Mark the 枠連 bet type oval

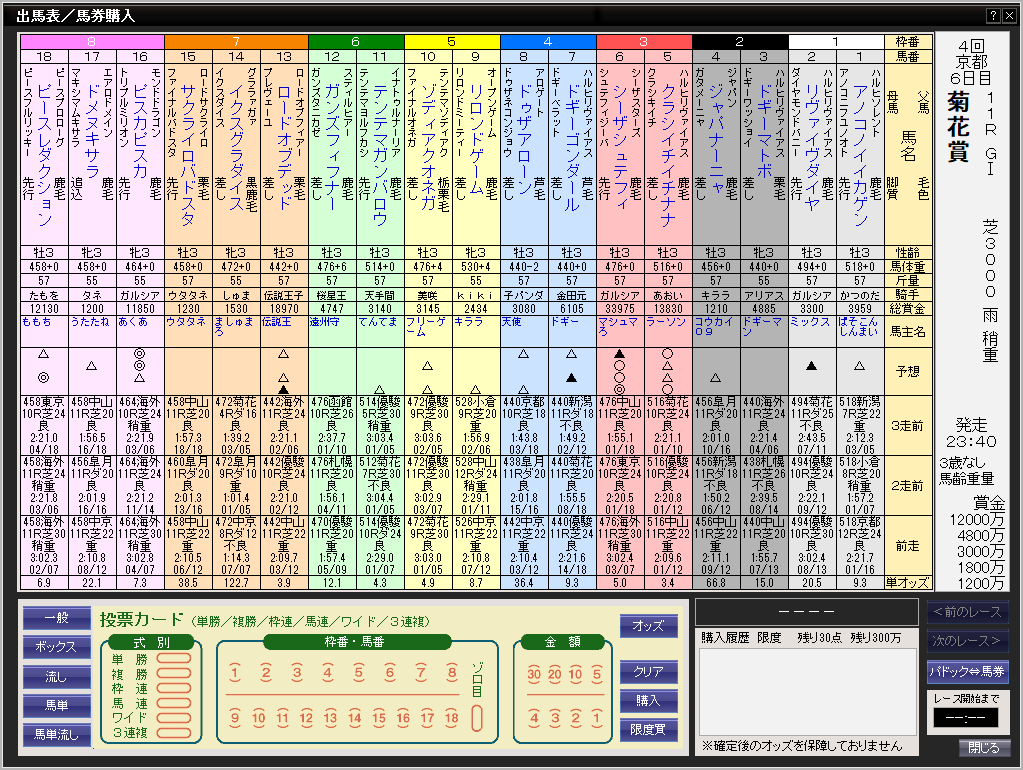pyautogui.click(x=174, y=688)
